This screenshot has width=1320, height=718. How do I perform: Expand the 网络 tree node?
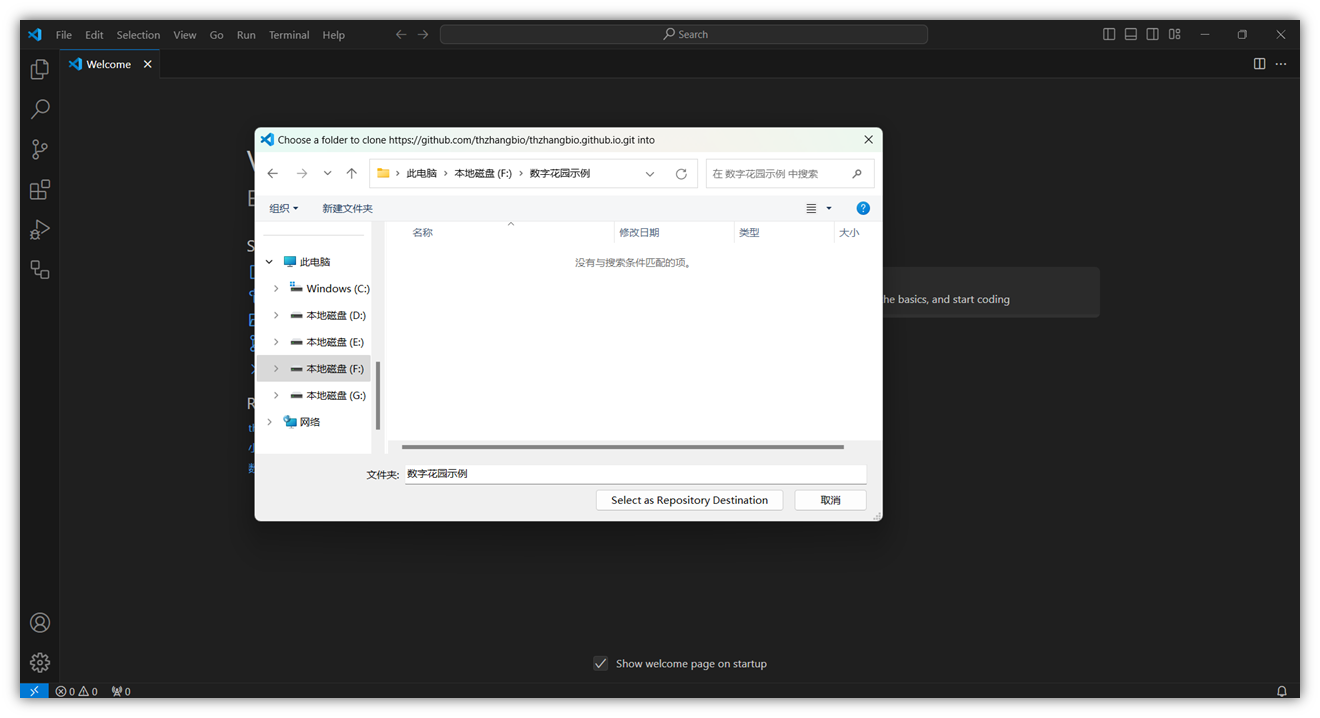click(269, 422)
